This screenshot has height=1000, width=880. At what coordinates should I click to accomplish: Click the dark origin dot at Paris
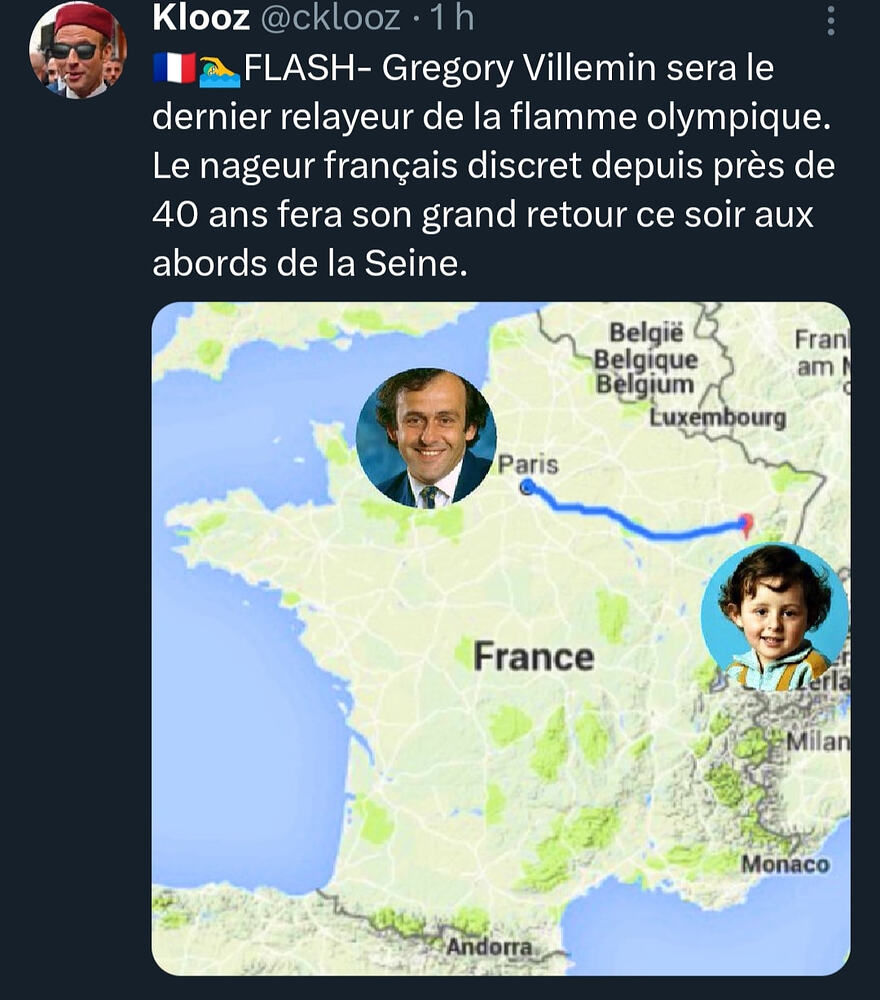[527, 487]
